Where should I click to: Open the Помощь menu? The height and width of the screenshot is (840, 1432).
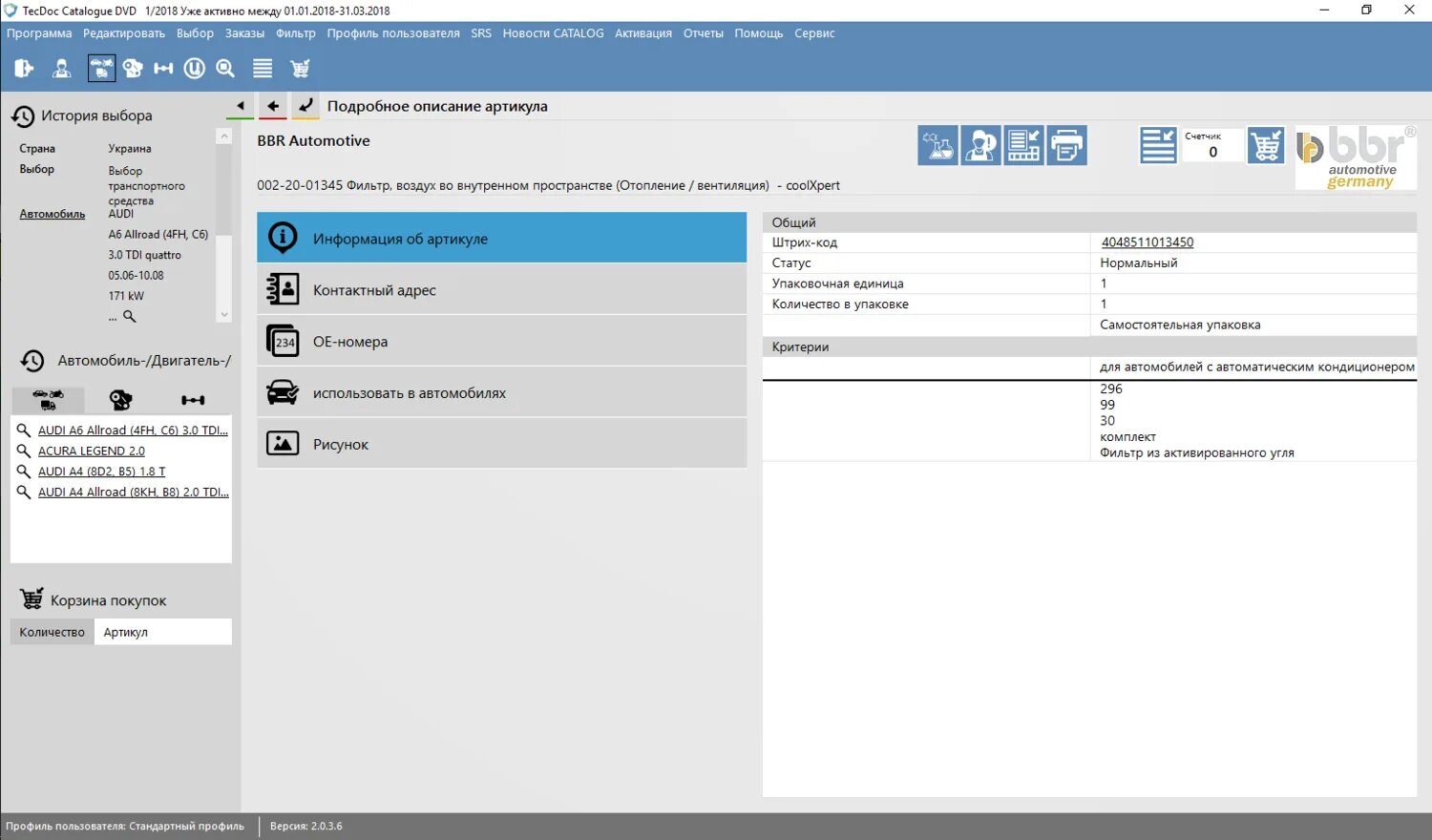[x=759, y=33]
